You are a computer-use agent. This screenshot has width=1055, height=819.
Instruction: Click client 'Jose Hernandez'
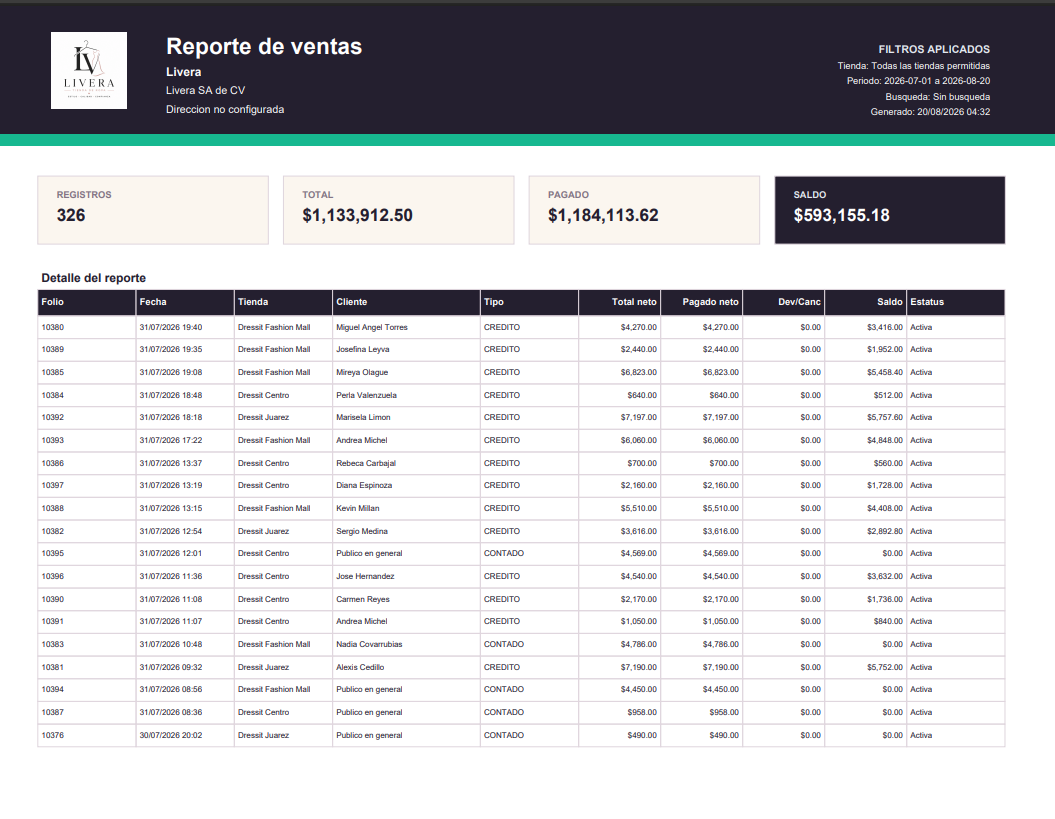tap(365, 576)
